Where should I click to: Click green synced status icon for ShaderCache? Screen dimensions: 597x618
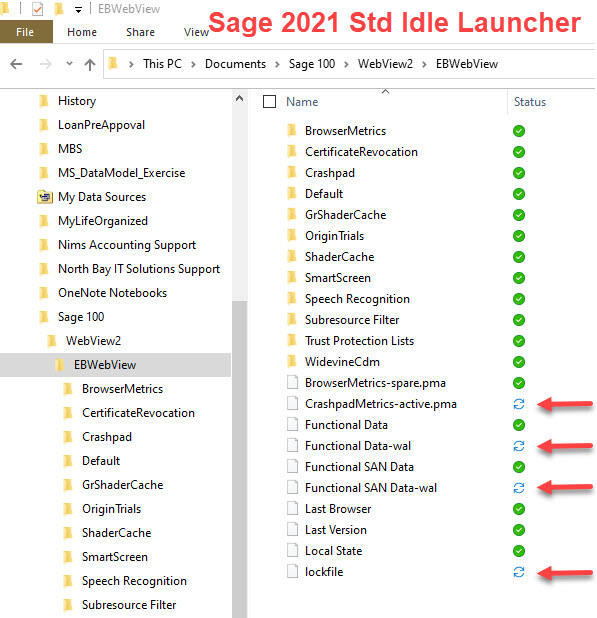[519, 257]
